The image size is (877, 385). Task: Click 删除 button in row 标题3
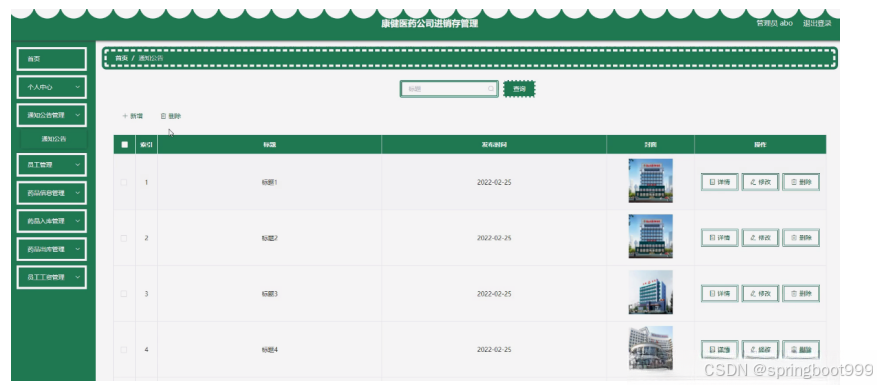[801, 293]
